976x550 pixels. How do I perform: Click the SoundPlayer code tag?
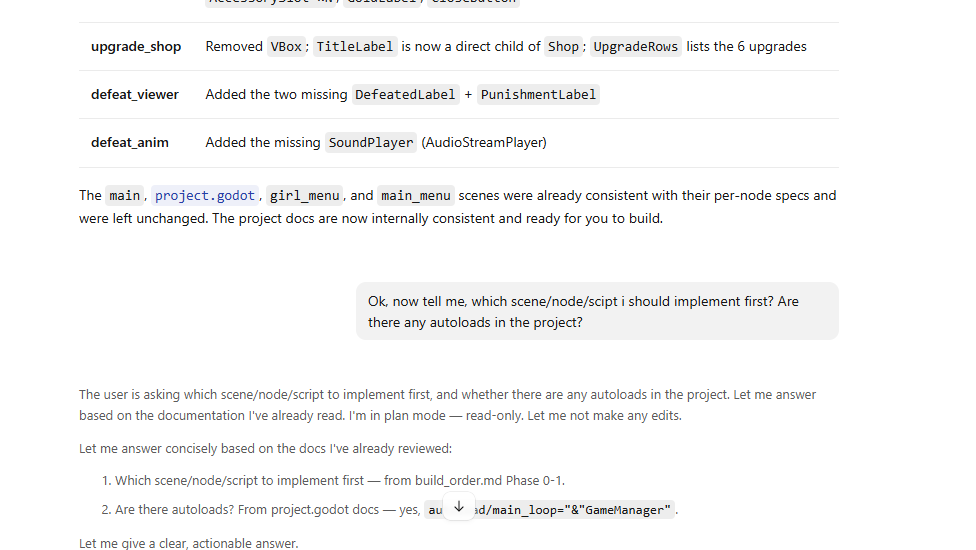371,142
